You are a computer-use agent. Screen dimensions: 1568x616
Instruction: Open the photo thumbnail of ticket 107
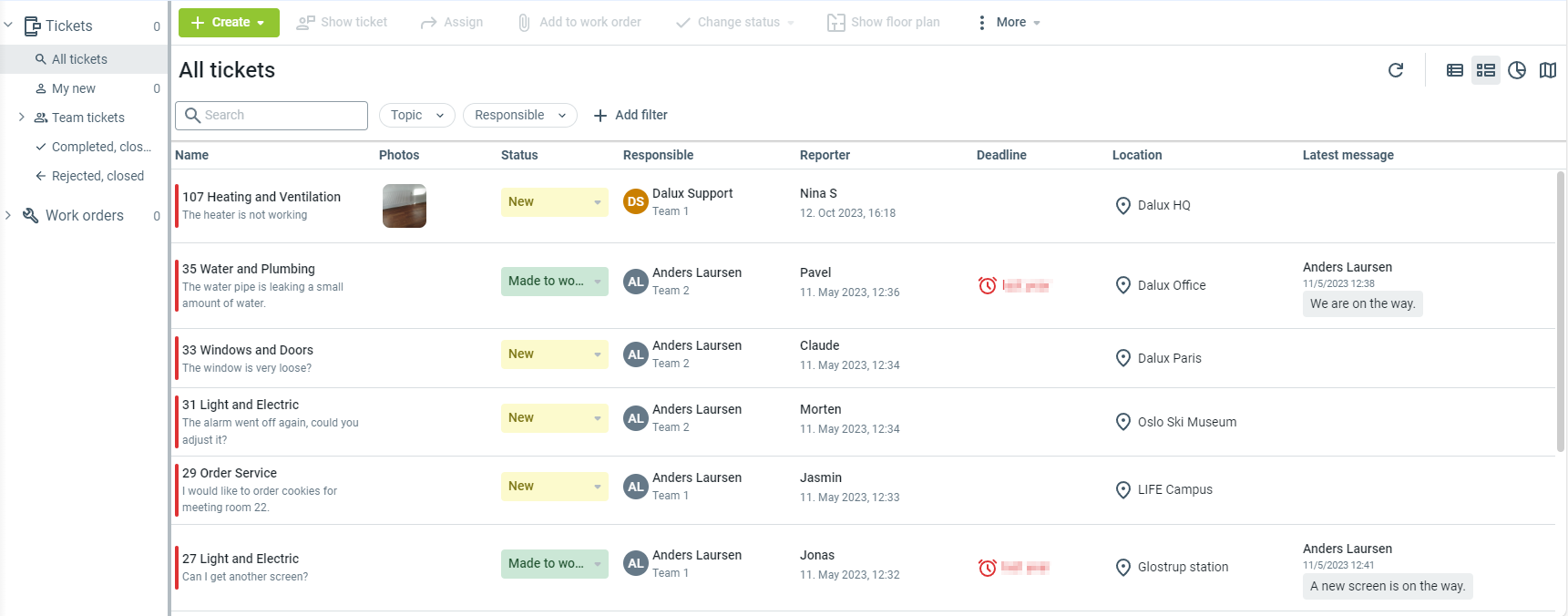(404, 206)
